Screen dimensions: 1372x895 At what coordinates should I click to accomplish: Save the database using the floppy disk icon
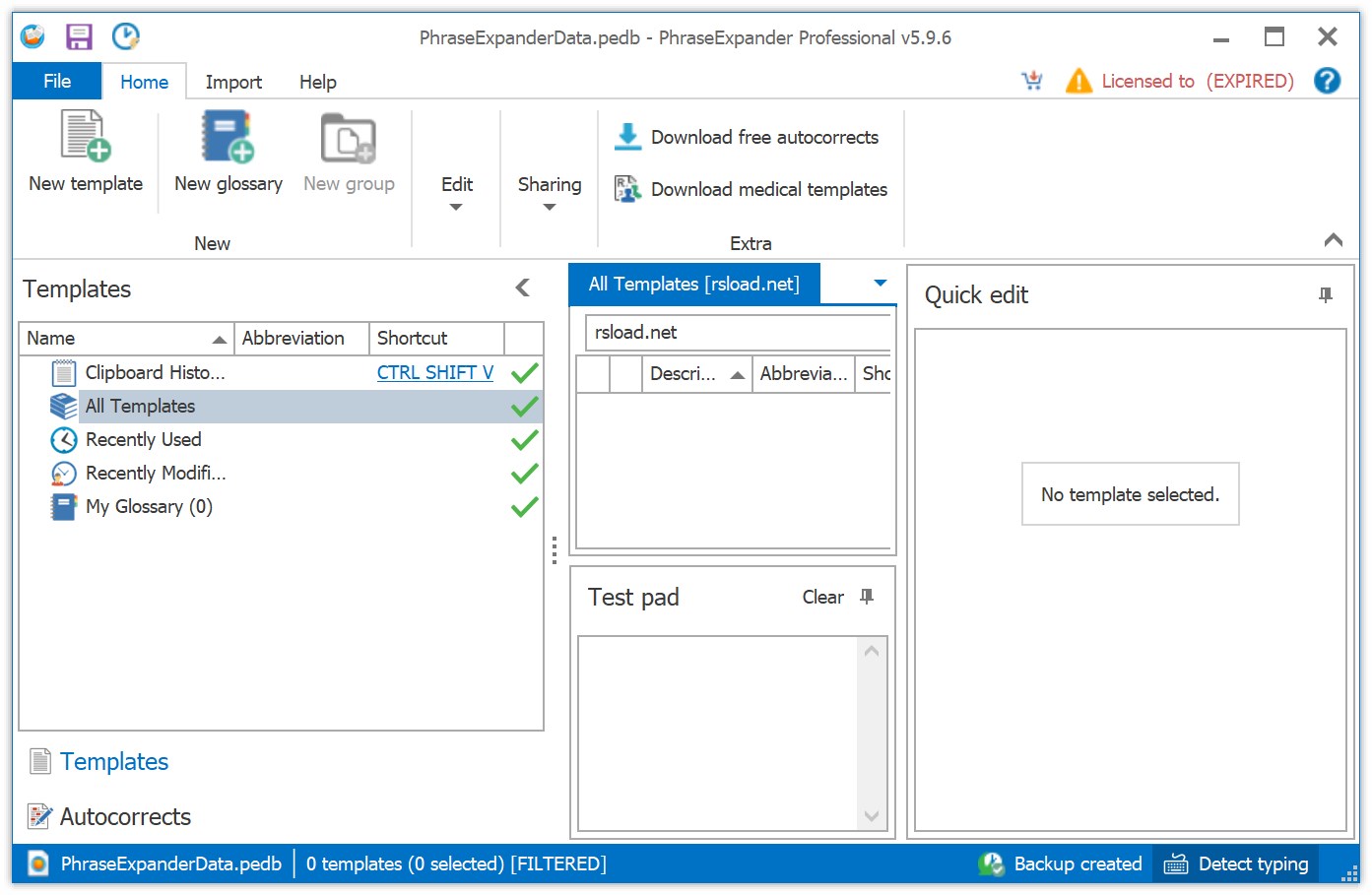[x=80, y=35]
